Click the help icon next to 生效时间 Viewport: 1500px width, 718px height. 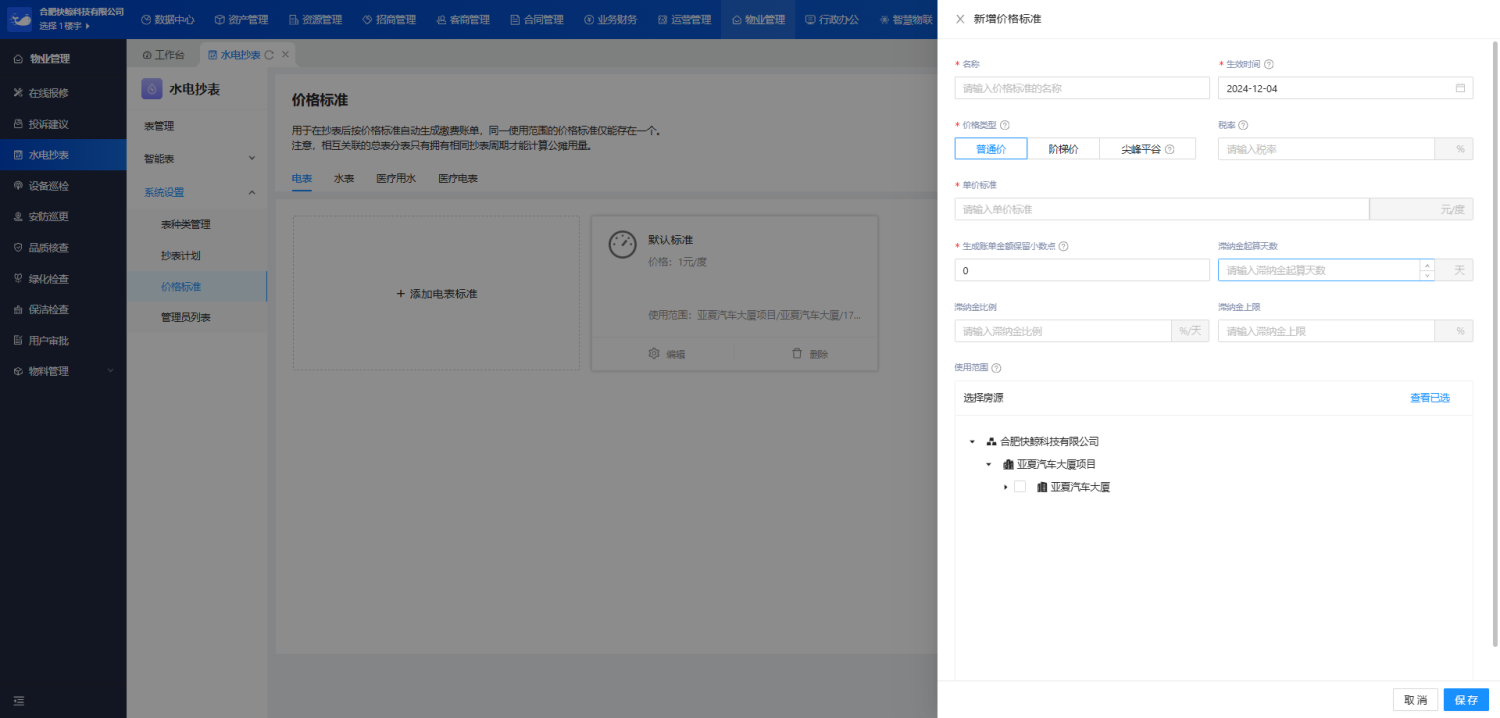click(x=1269, y=64)
